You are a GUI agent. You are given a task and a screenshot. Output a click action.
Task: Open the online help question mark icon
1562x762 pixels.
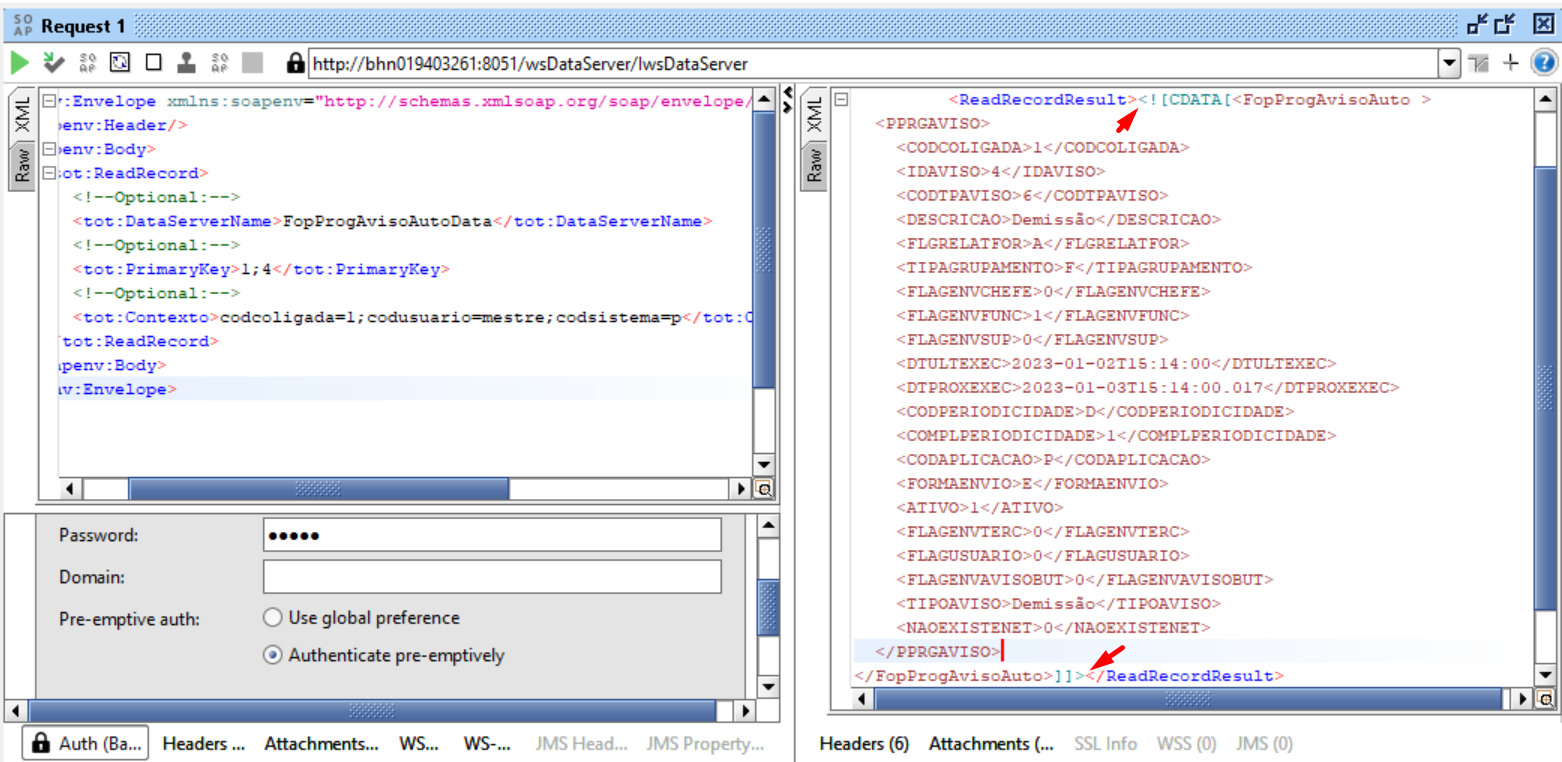1543,63
